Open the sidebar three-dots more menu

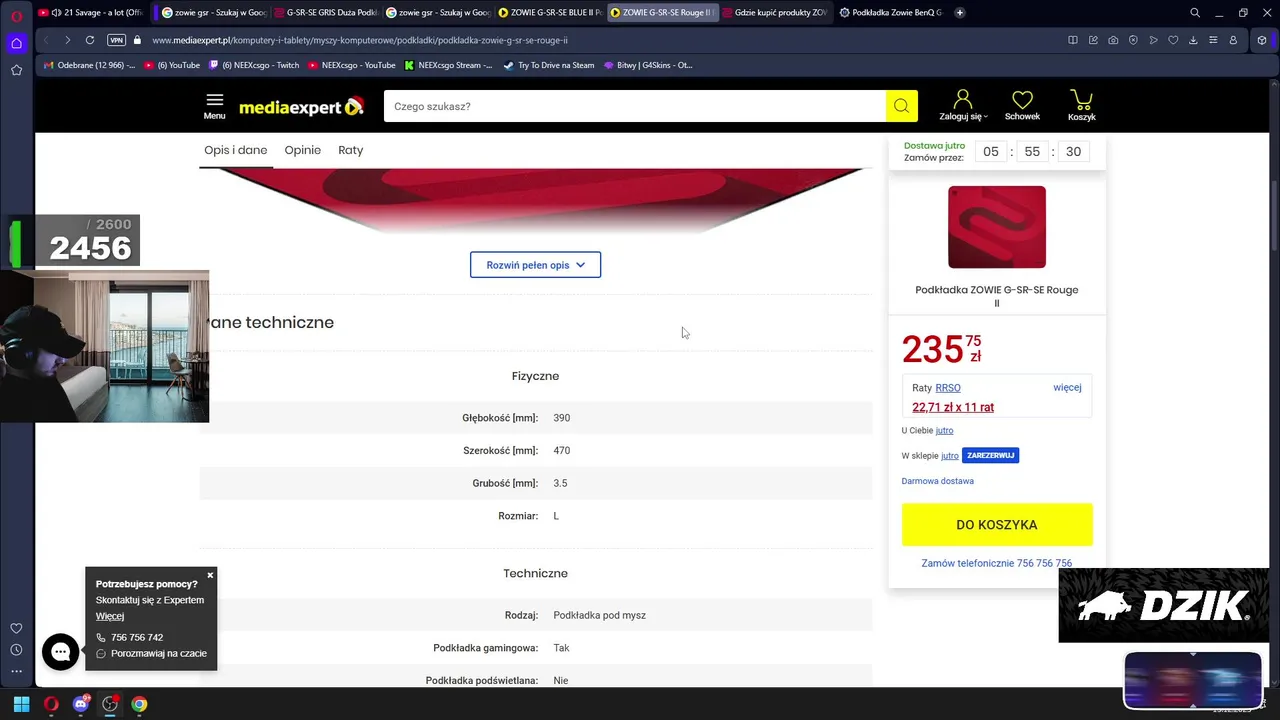click(16, 671)
